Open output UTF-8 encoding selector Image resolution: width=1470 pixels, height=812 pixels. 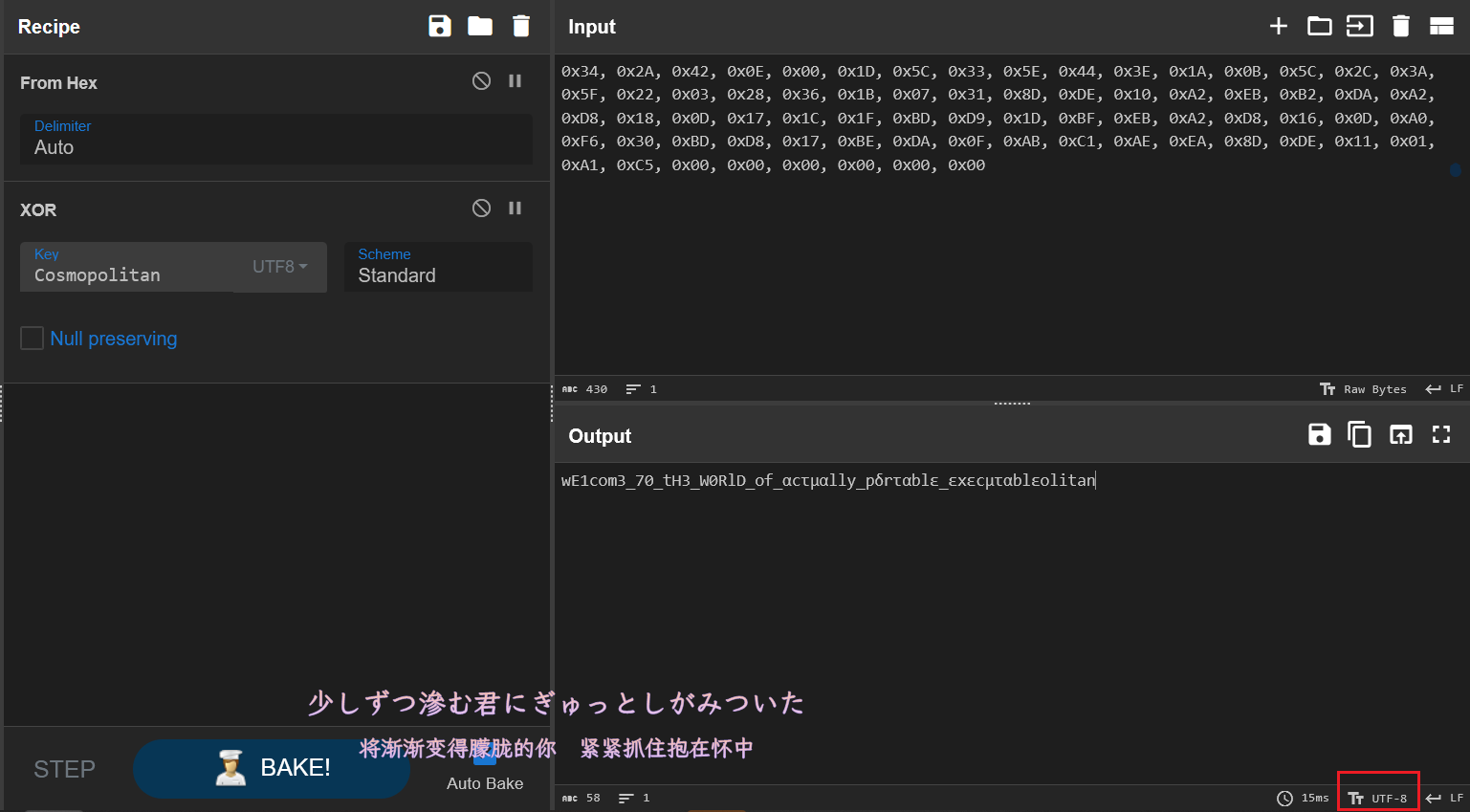[1378, 798]
